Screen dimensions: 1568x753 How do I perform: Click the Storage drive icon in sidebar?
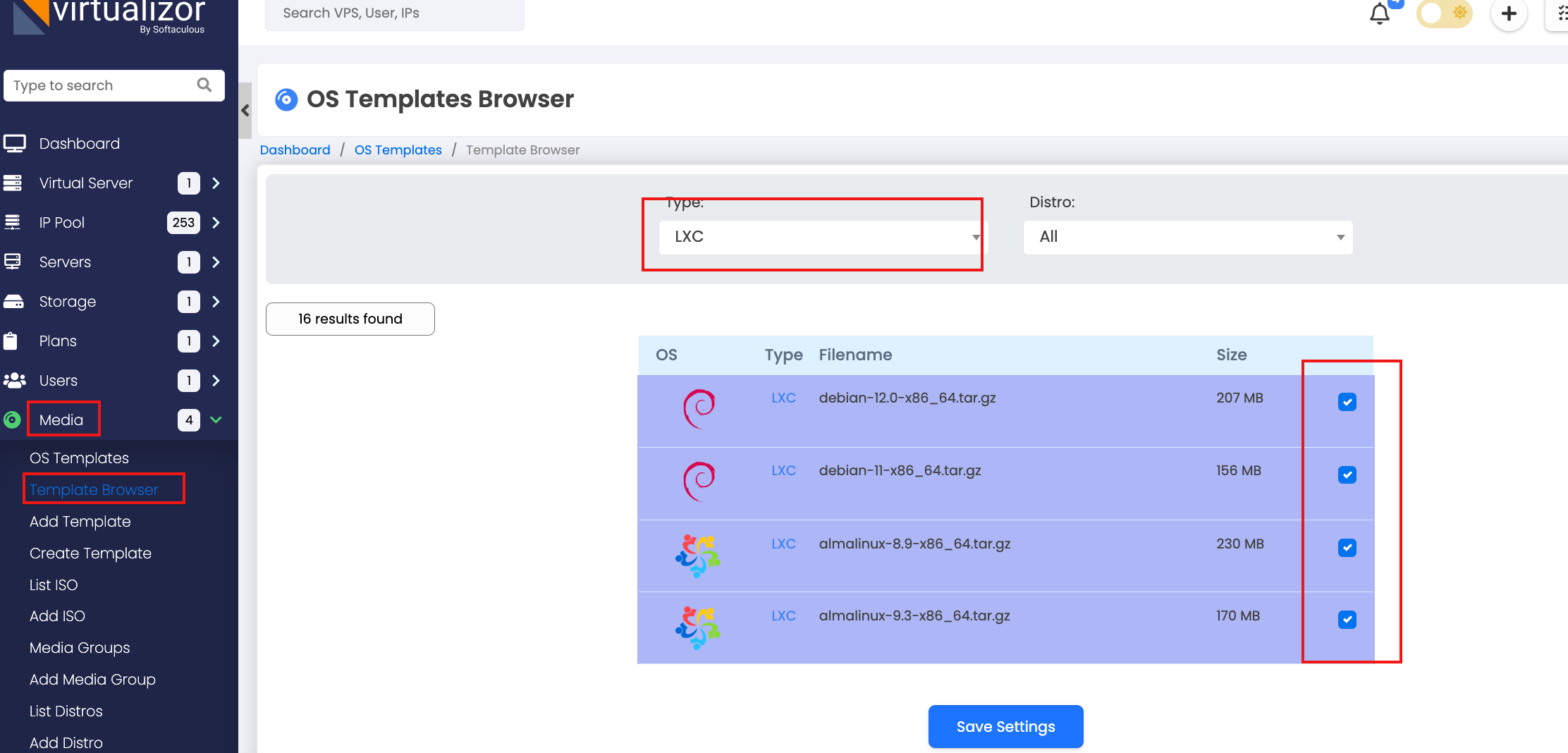coord(14,302)
